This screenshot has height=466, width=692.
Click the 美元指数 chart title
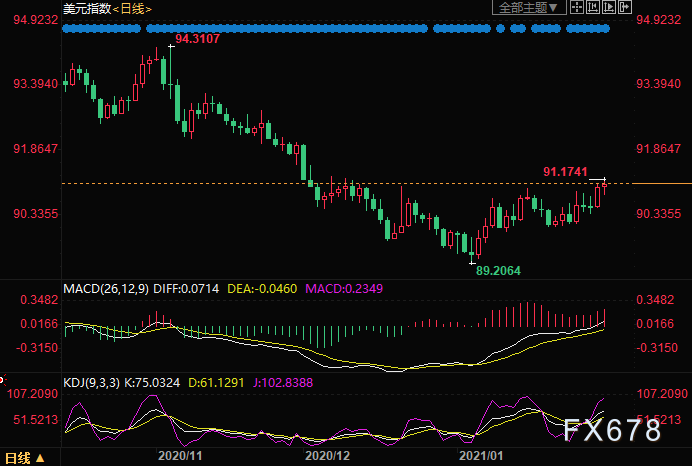87,8
